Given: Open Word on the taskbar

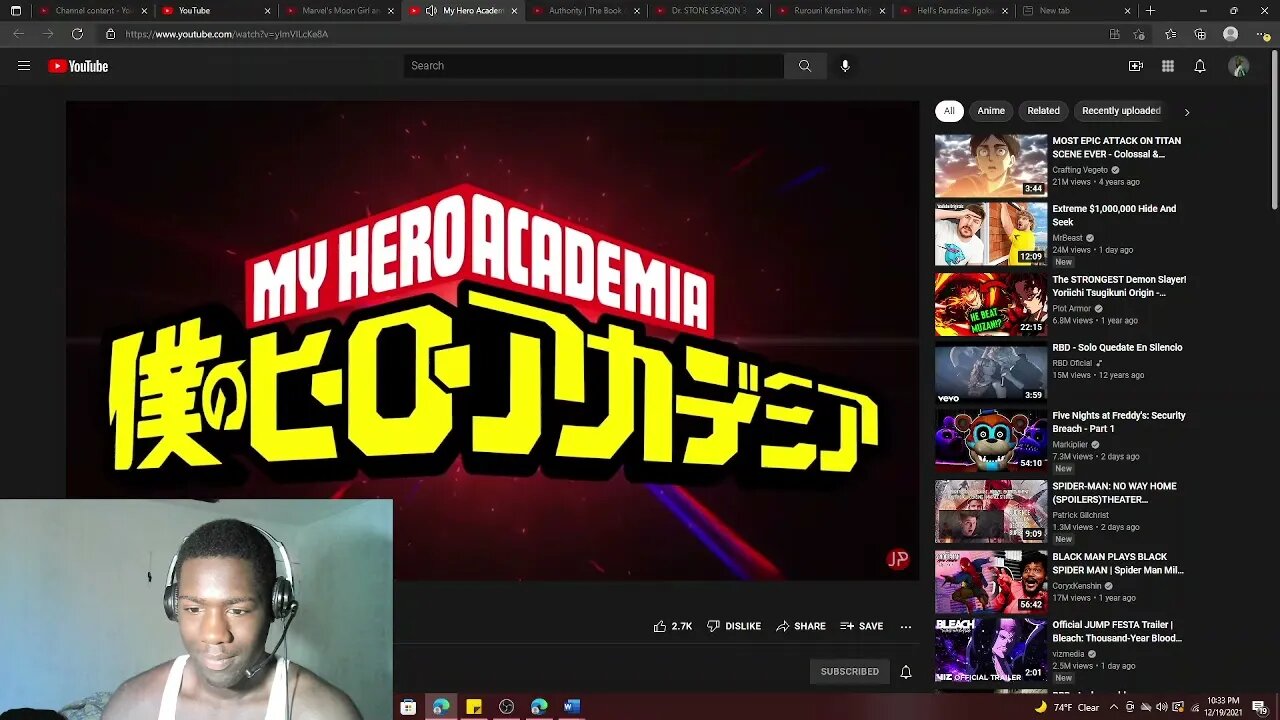Looking at the screenshot, I should tap(572, 707).
